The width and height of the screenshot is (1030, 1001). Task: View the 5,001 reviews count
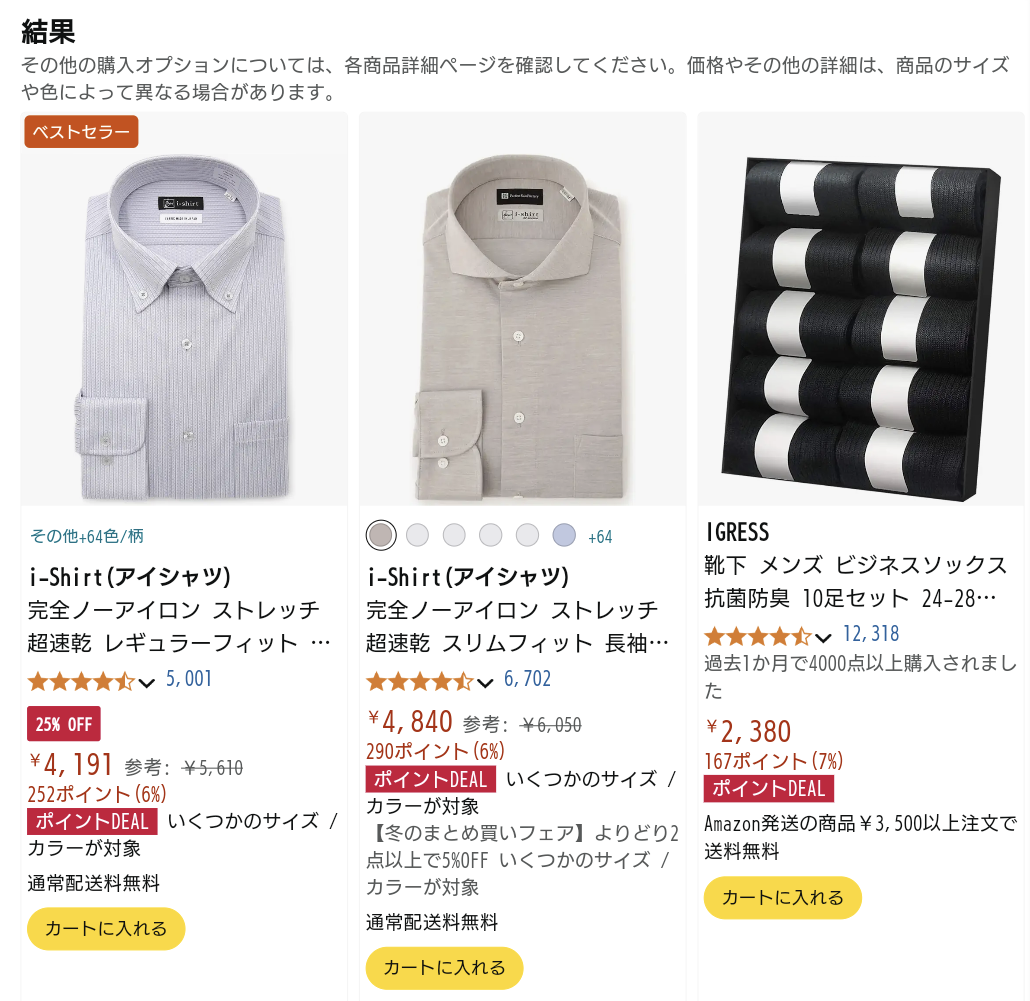coord(189,680)
